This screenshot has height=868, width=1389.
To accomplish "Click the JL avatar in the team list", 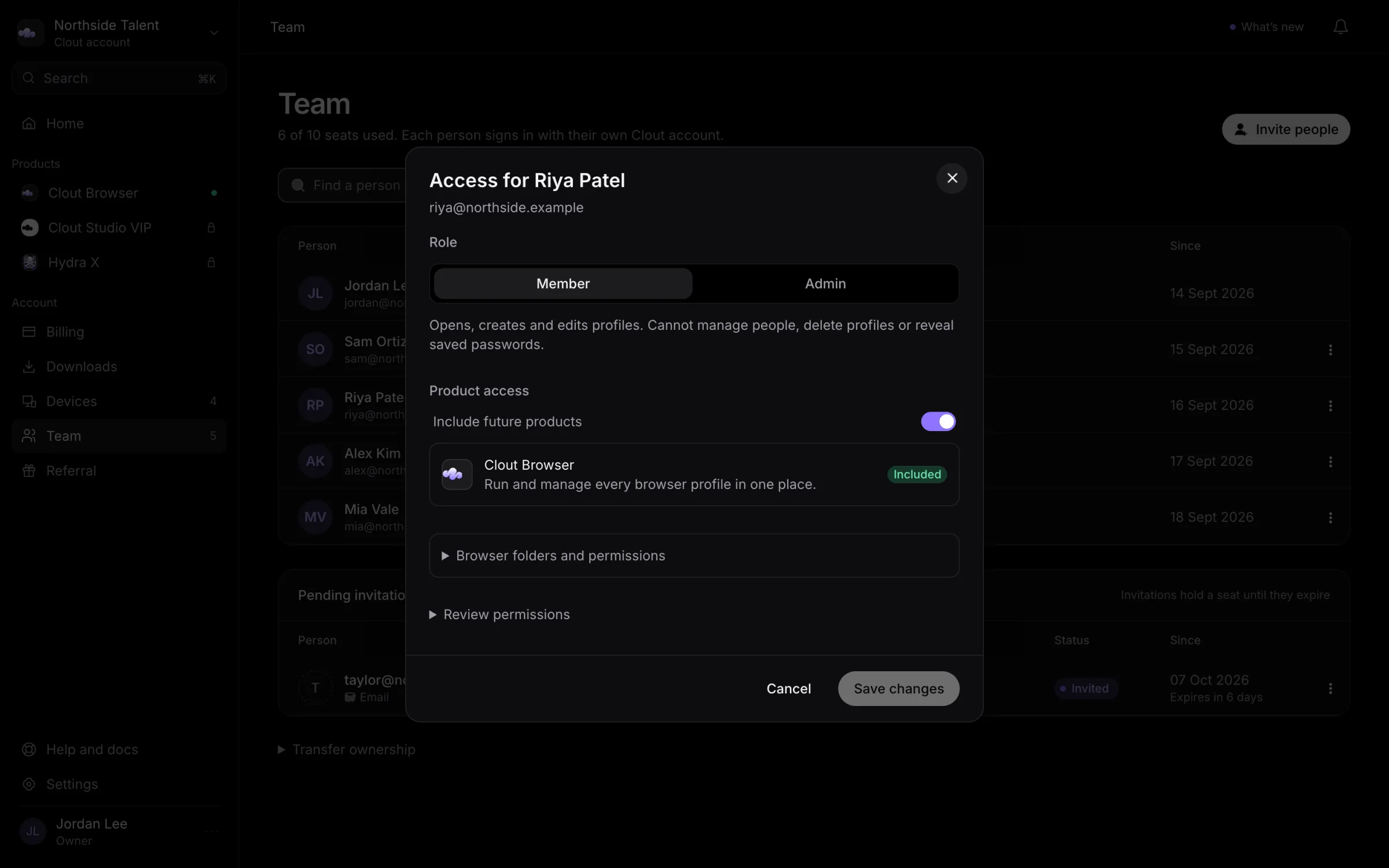I will (x=315, y=293).
